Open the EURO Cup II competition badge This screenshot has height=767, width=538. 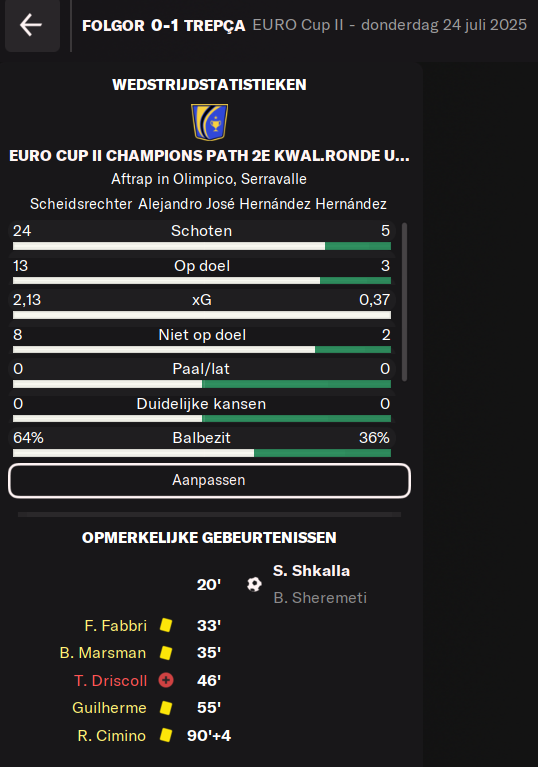pos(209,122)
